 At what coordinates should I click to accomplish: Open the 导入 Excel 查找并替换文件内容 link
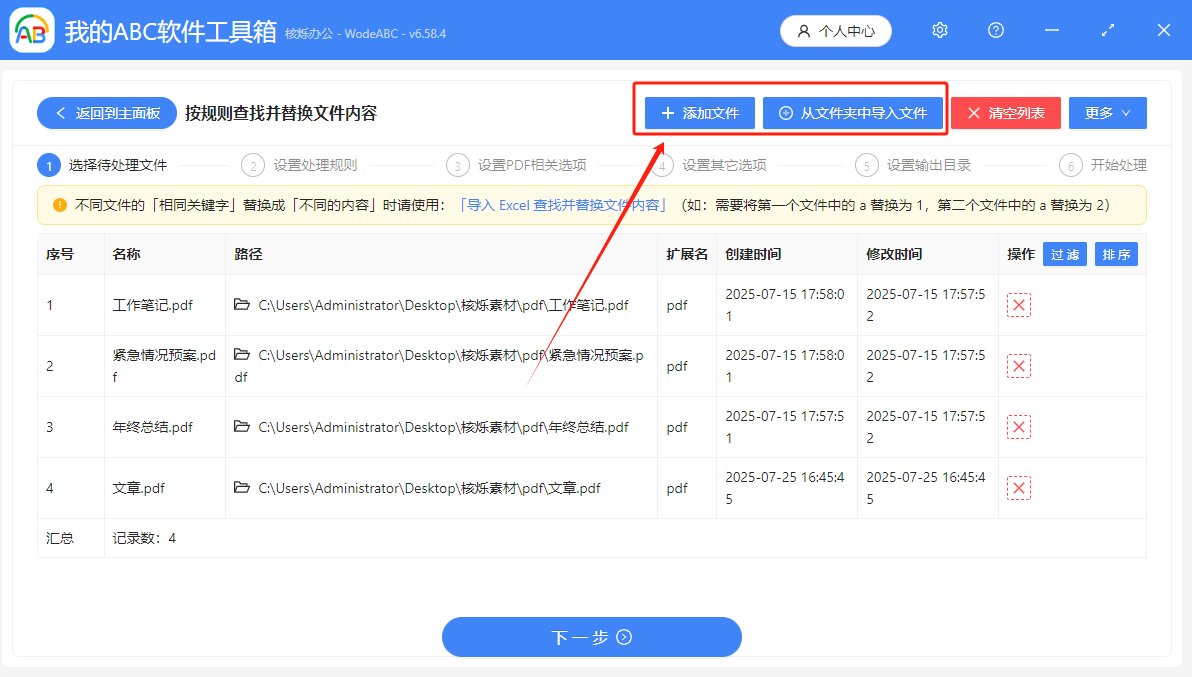coord(562,207)
